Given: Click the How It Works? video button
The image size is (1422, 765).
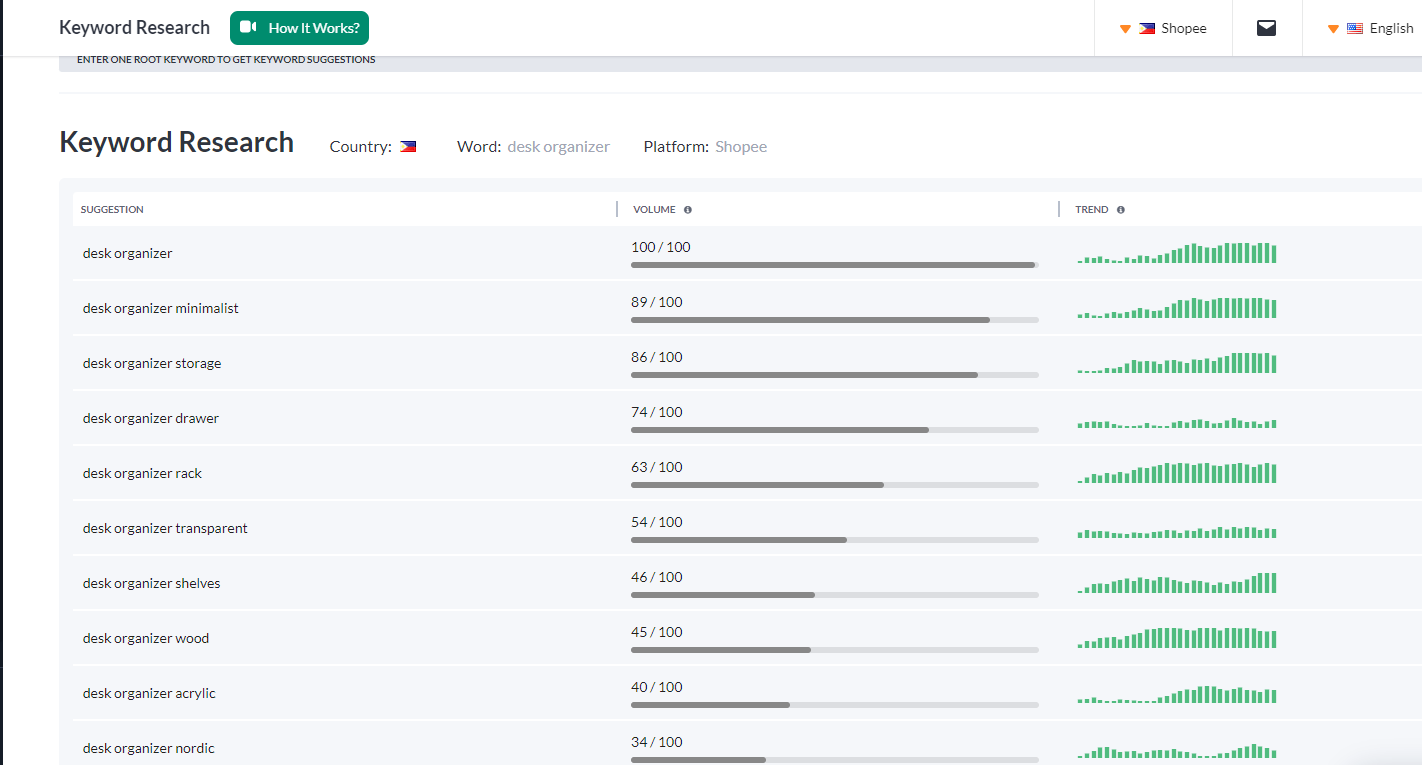Looking at the screenshot, I should 299,28.
